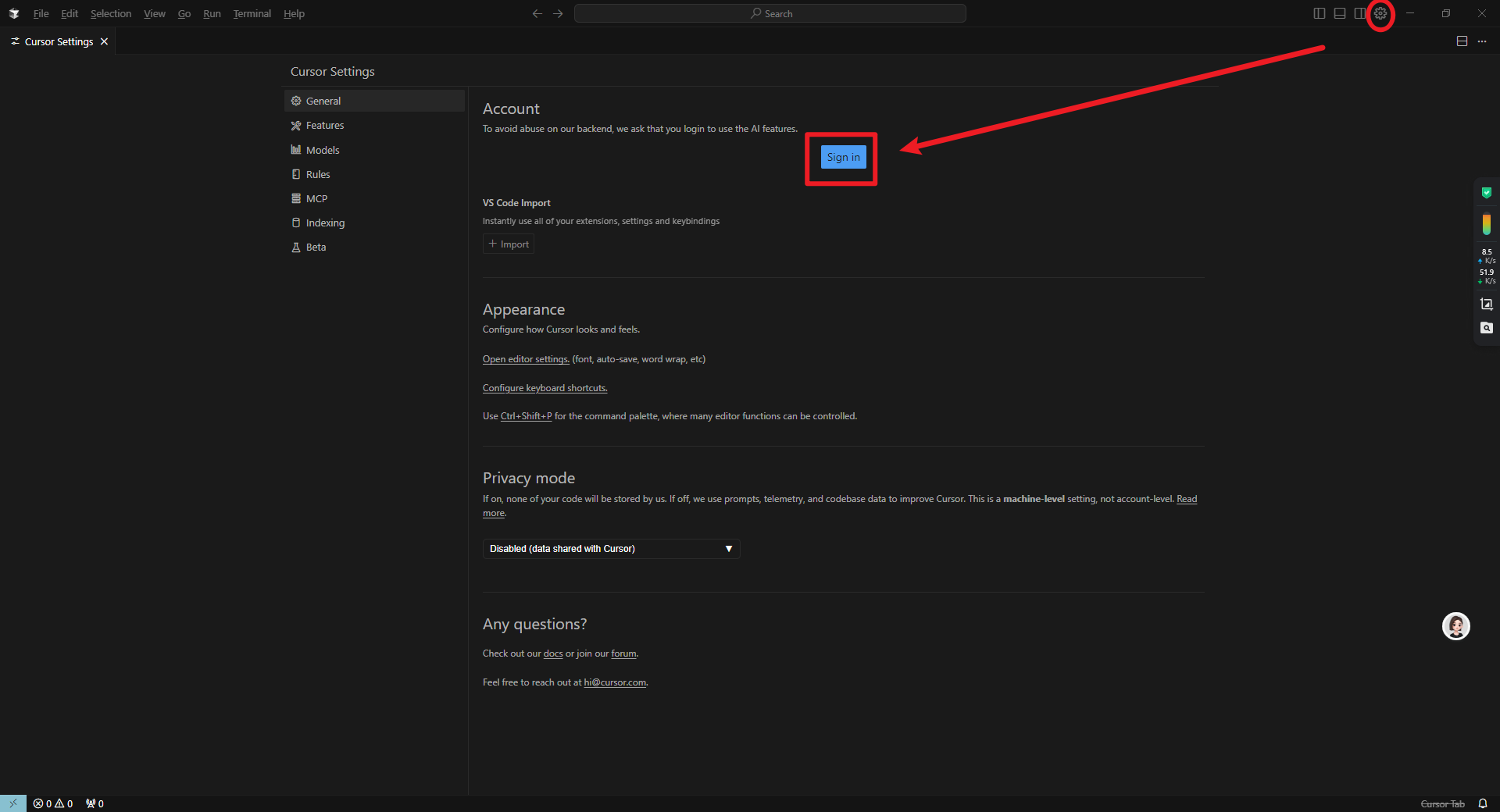The image size is (1500, 812).
Task: Select the MCP settings section
Action: pos(374,198)
